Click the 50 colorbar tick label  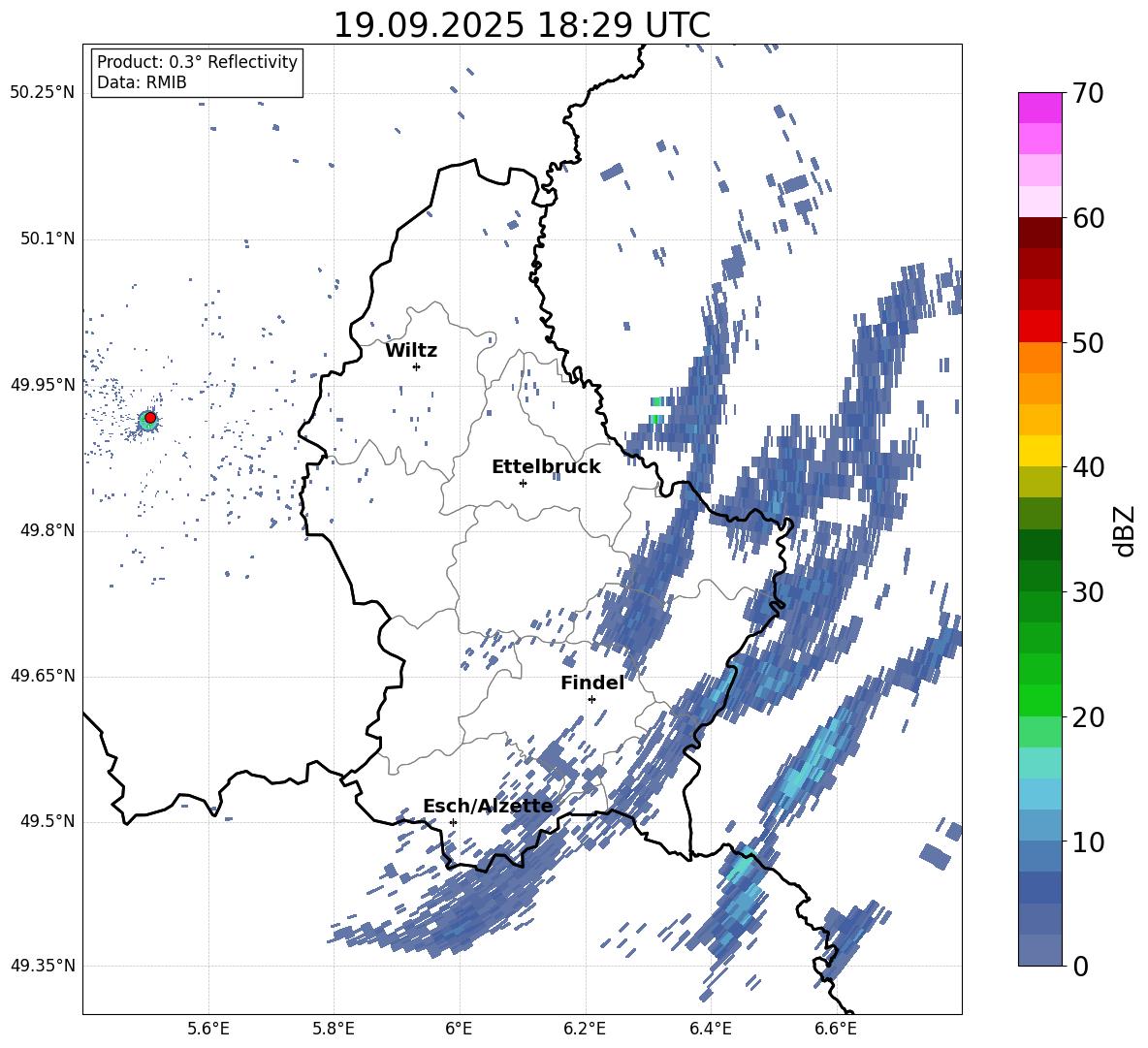1088,342
